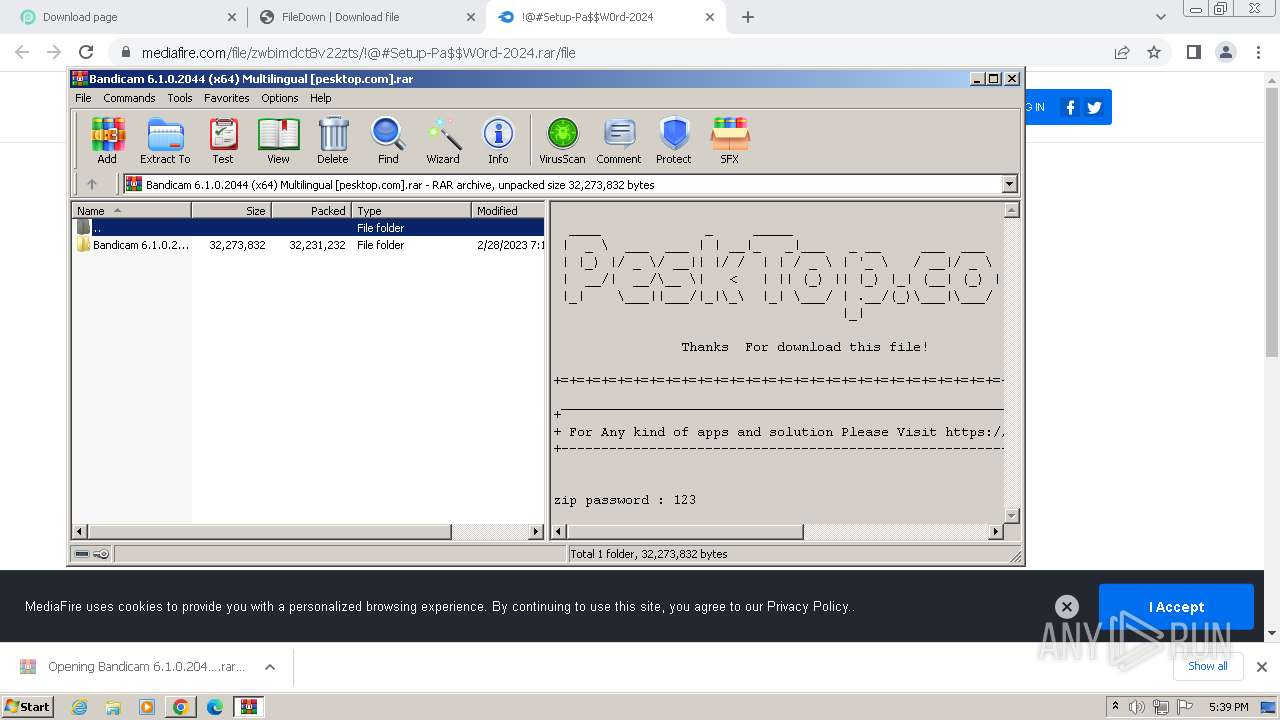1280x720 pixels.
Task: Open the address path dropdown in WinRAR
Action: coord(1009,184)
